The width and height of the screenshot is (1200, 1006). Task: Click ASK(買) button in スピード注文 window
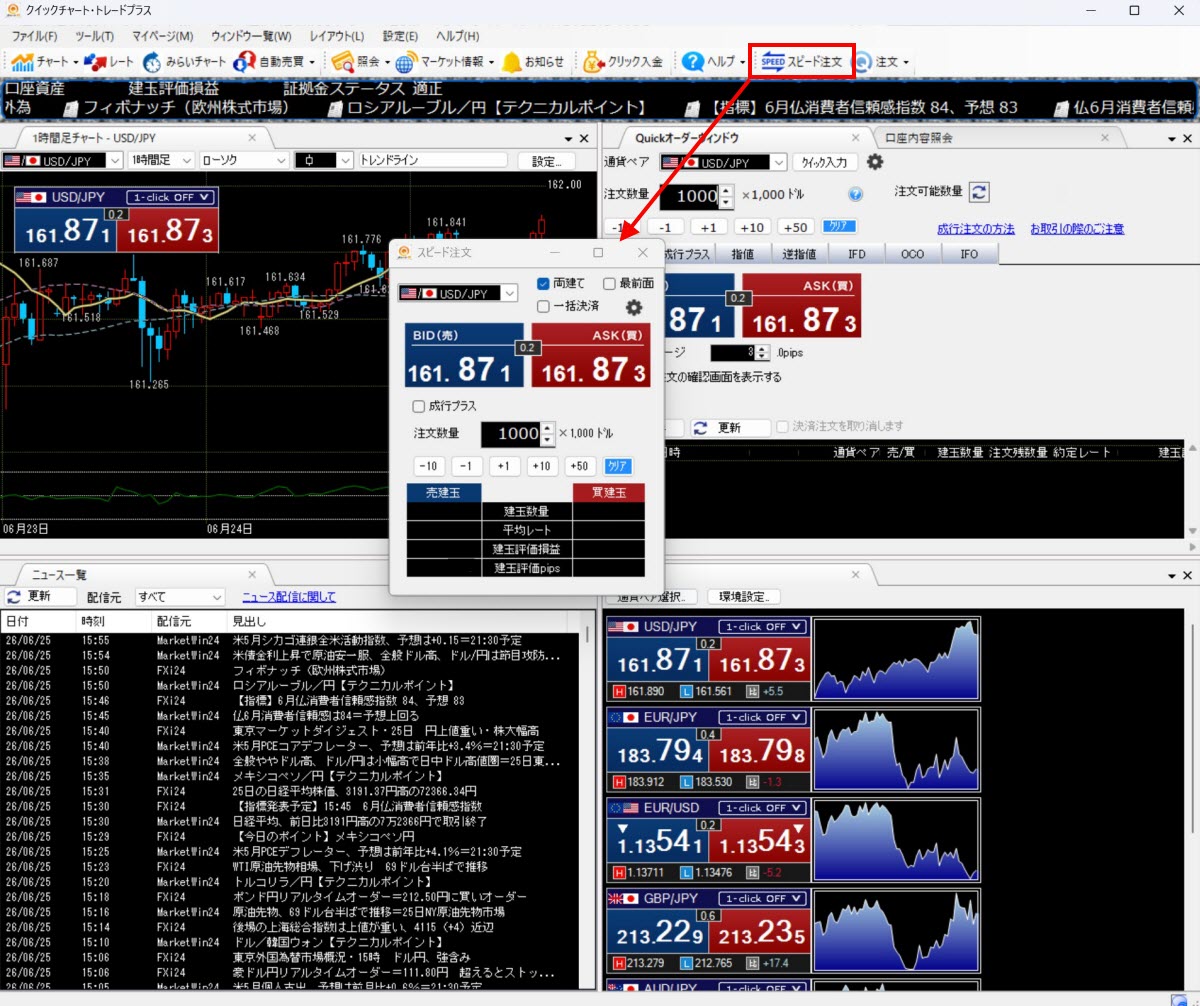pyautogui.click(x=591, y=355)
